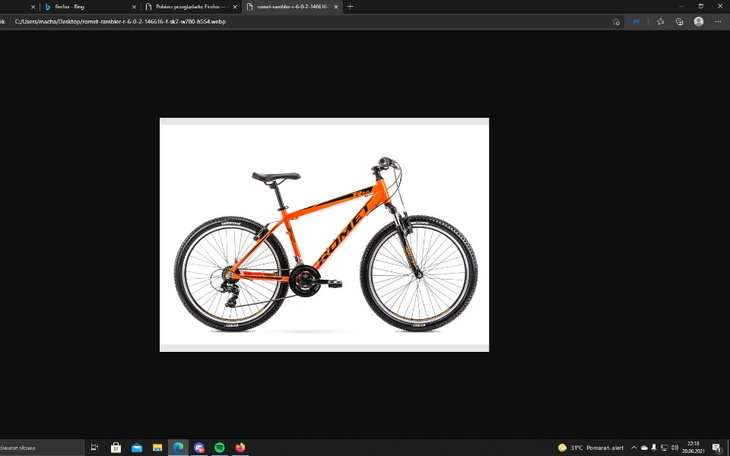
Task: Click the orange Romet bicycle image
Action: (x=324, y=234)
